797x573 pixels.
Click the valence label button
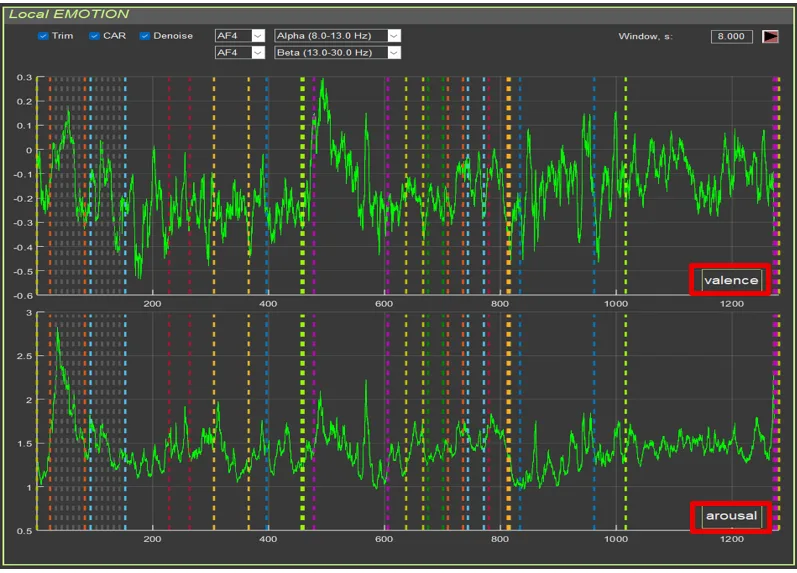[x=731, y=280]
